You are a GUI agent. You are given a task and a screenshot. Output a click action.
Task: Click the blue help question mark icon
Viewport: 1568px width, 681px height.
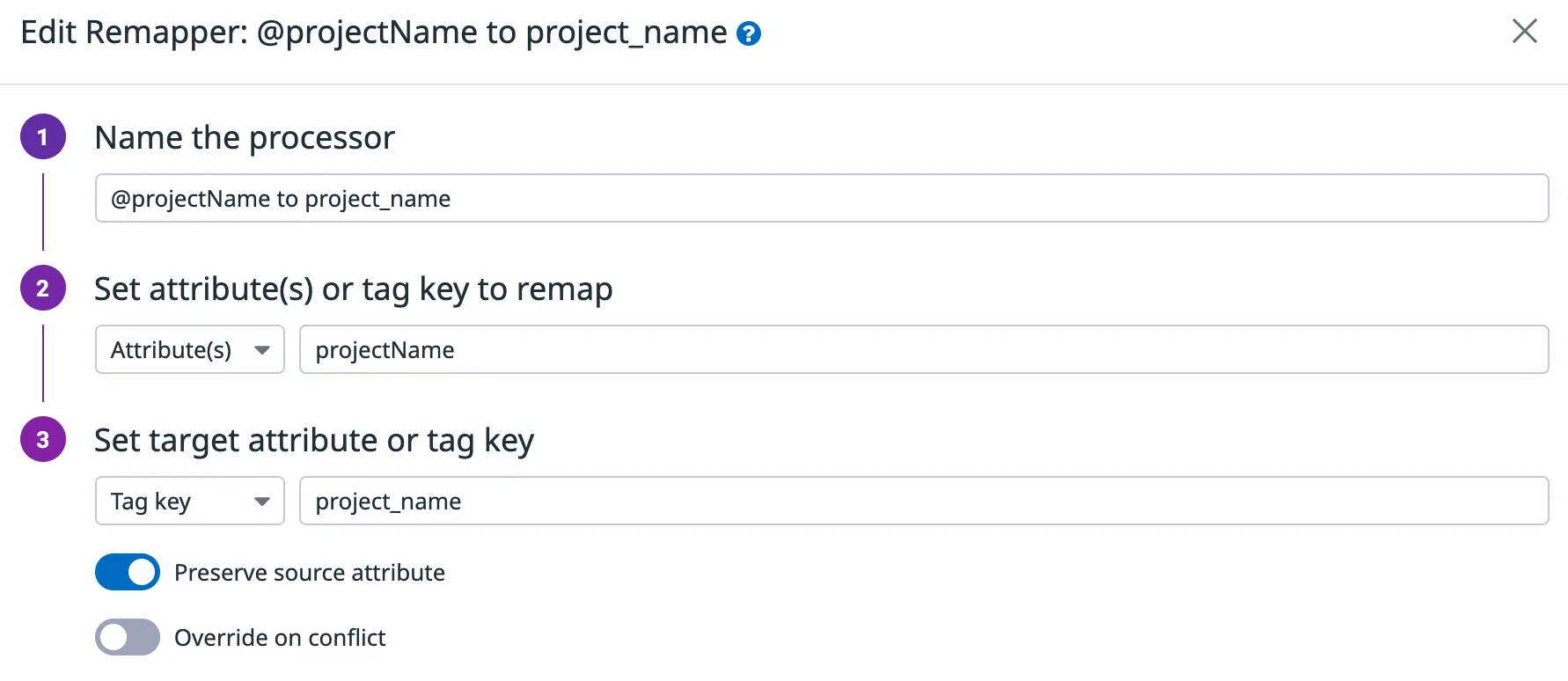pos(749,33)
